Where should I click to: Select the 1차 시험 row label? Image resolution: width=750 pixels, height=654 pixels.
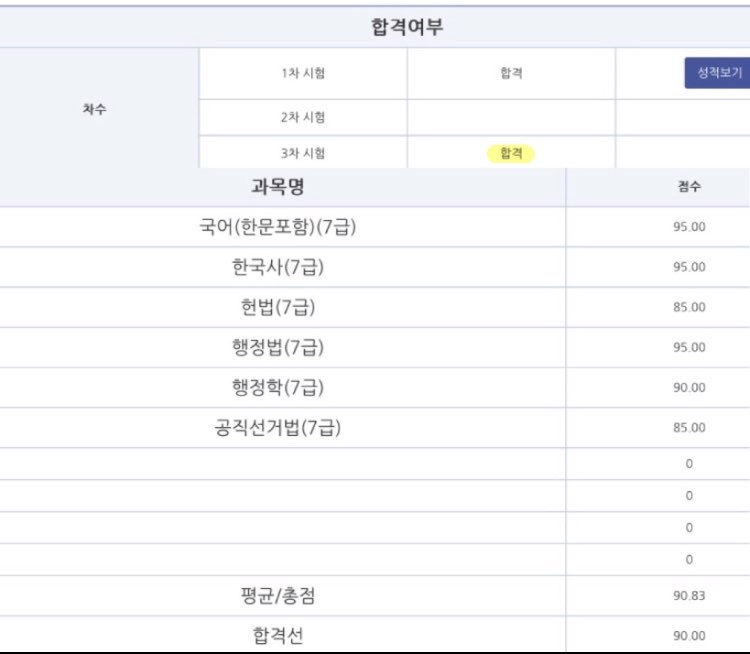tap(303, 73)
